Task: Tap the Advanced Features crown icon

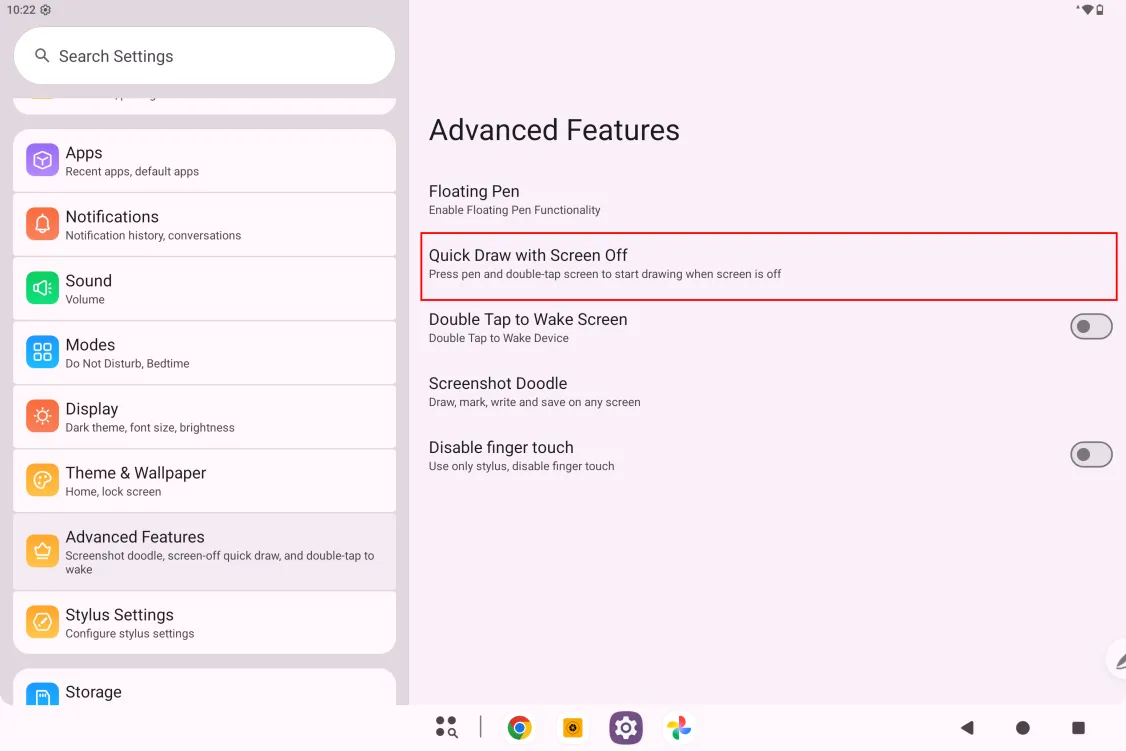Action: click(x=42, y=551)
